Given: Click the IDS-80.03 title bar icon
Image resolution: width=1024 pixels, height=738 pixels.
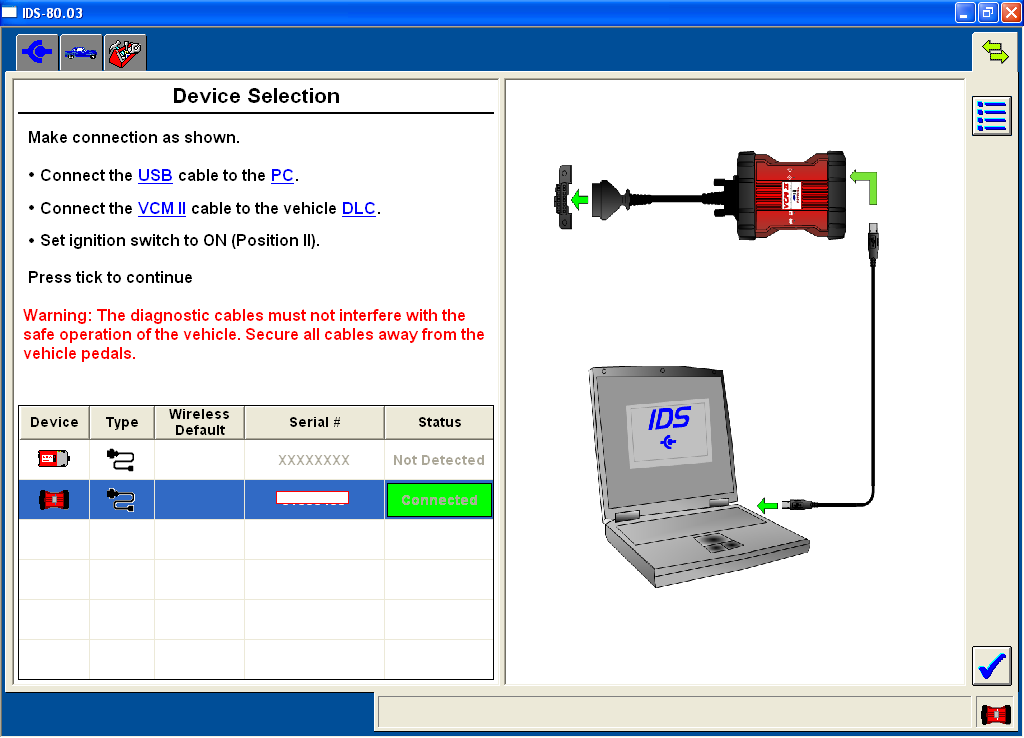Looking at the screenshot, I should 9,12.
